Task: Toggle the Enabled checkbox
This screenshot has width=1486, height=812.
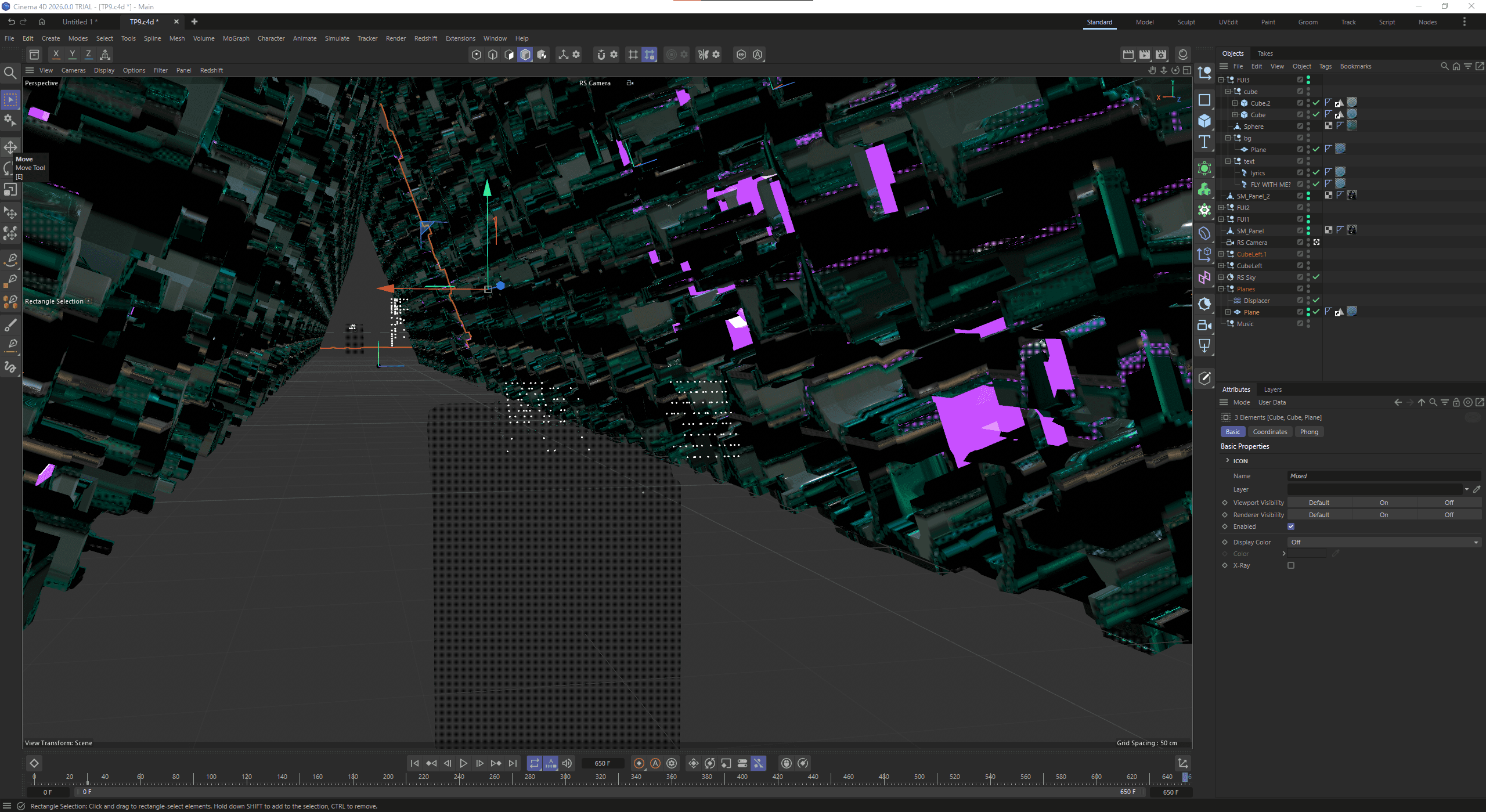Action: point(1291,526)
